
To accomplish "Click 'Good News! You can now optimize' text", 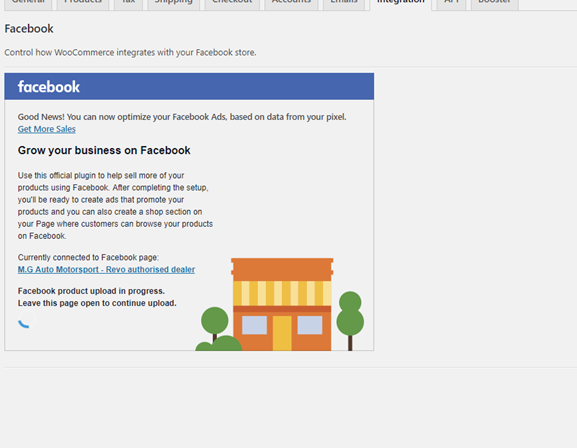I will pos(182,117).
